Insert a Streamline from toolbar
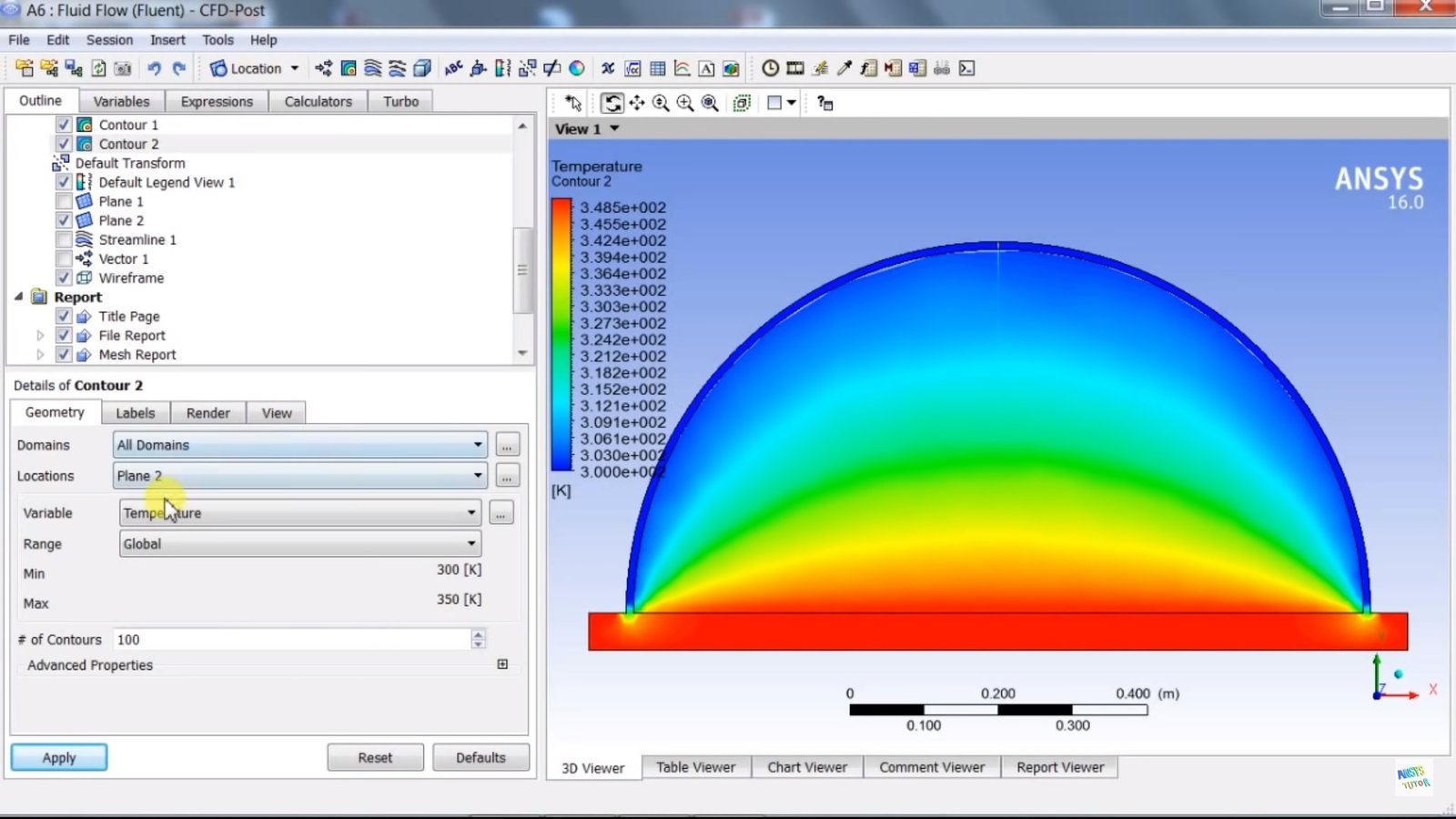Image resolution: width=1456 pixels, height=819 pixels. click(373, 68)
